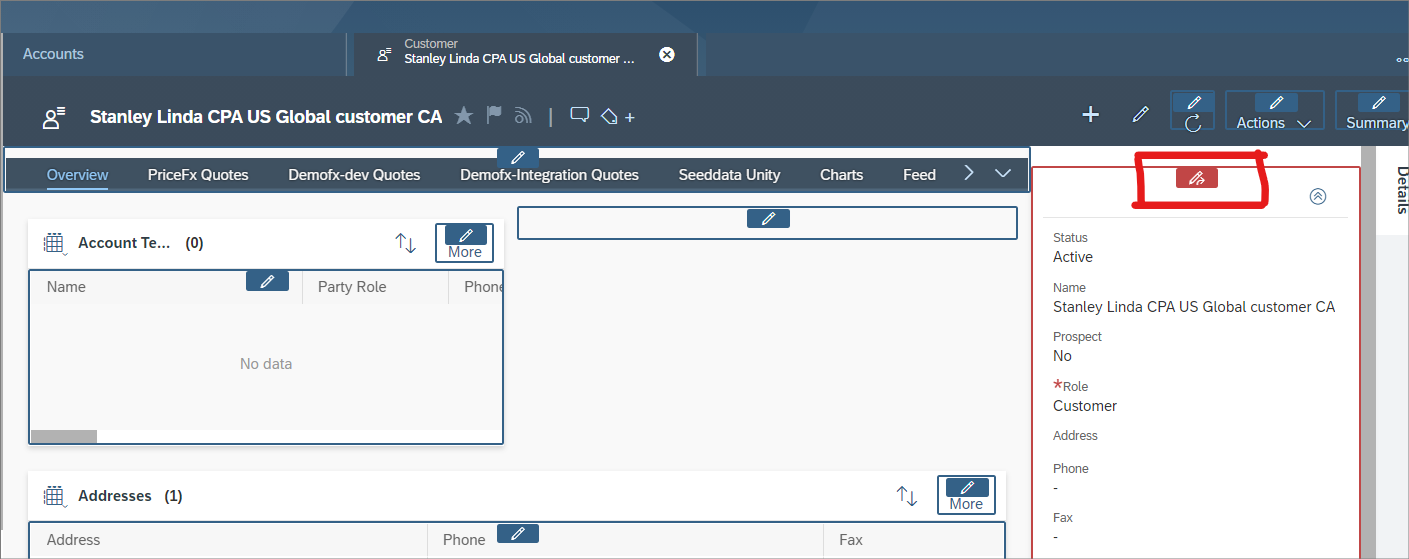
Task: Mark the account as favorite with star
Action: coord(463,116)
